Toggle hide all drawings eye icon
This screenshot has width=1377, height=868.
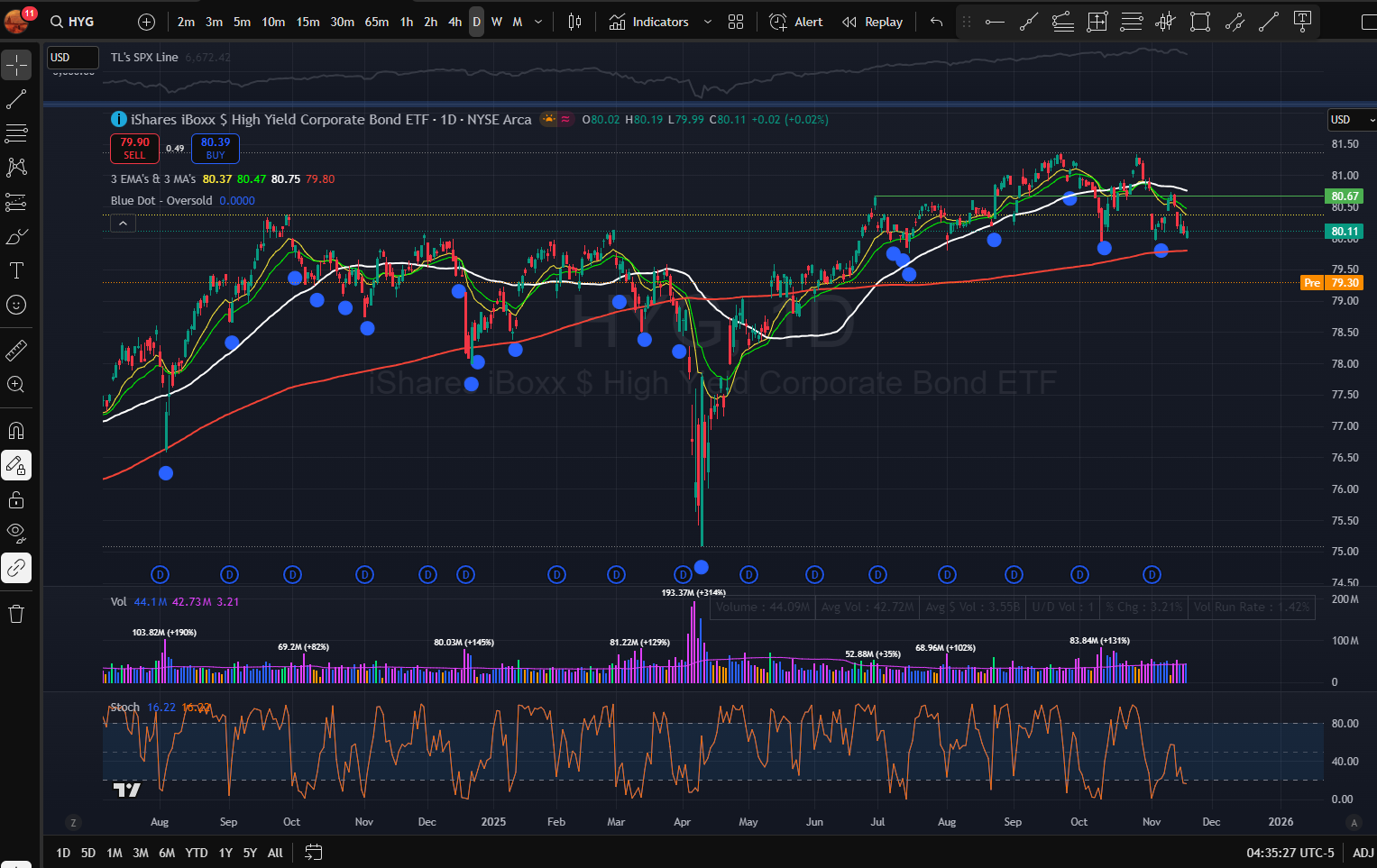click(16, 534)
